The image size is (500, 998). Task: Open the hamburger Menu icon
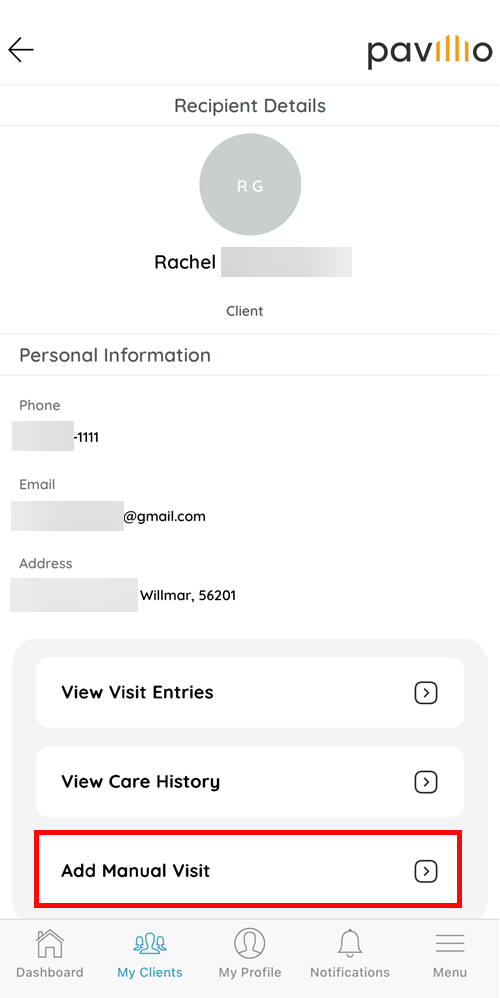450,943
